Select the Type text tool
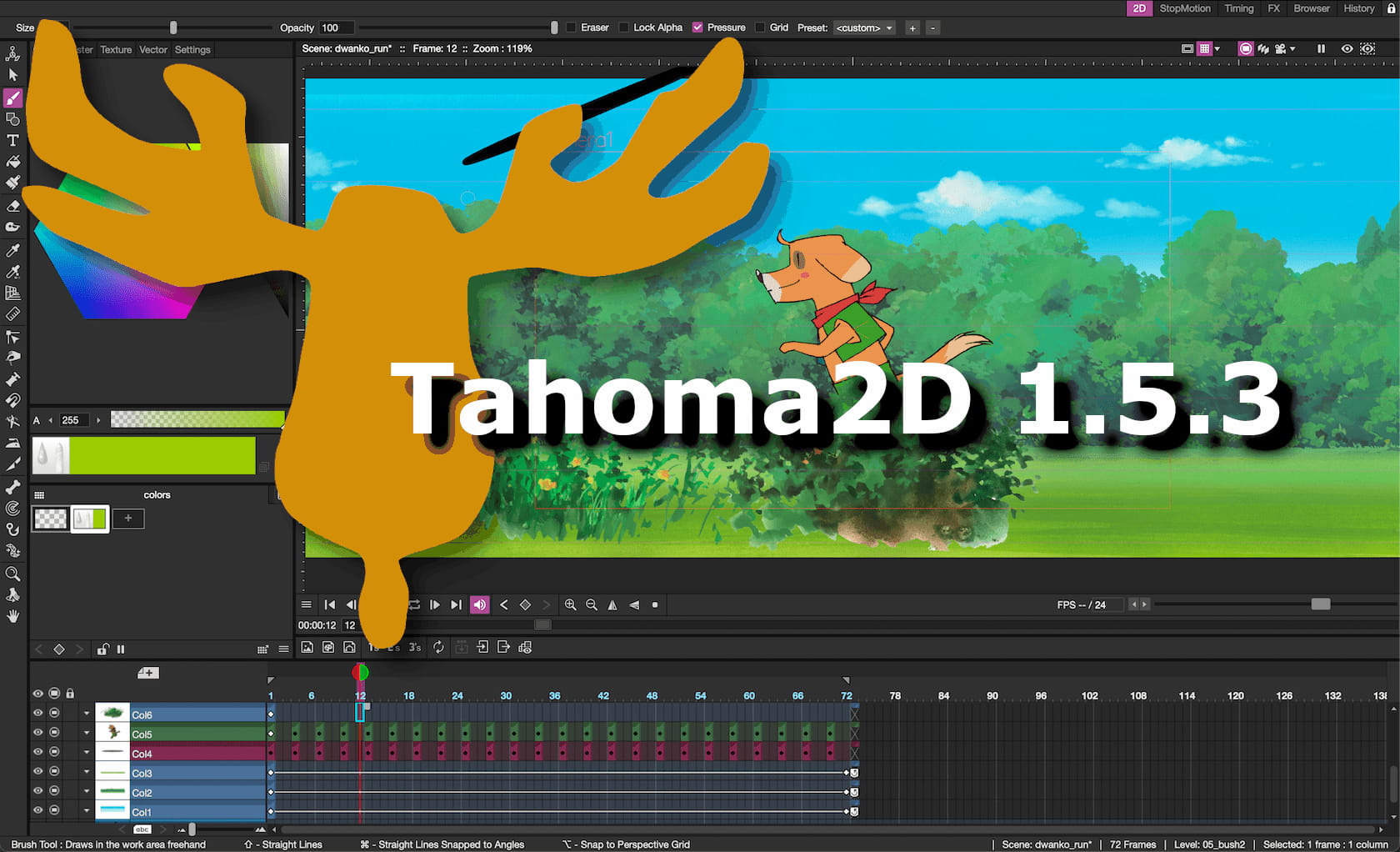 tap(12, 140)
